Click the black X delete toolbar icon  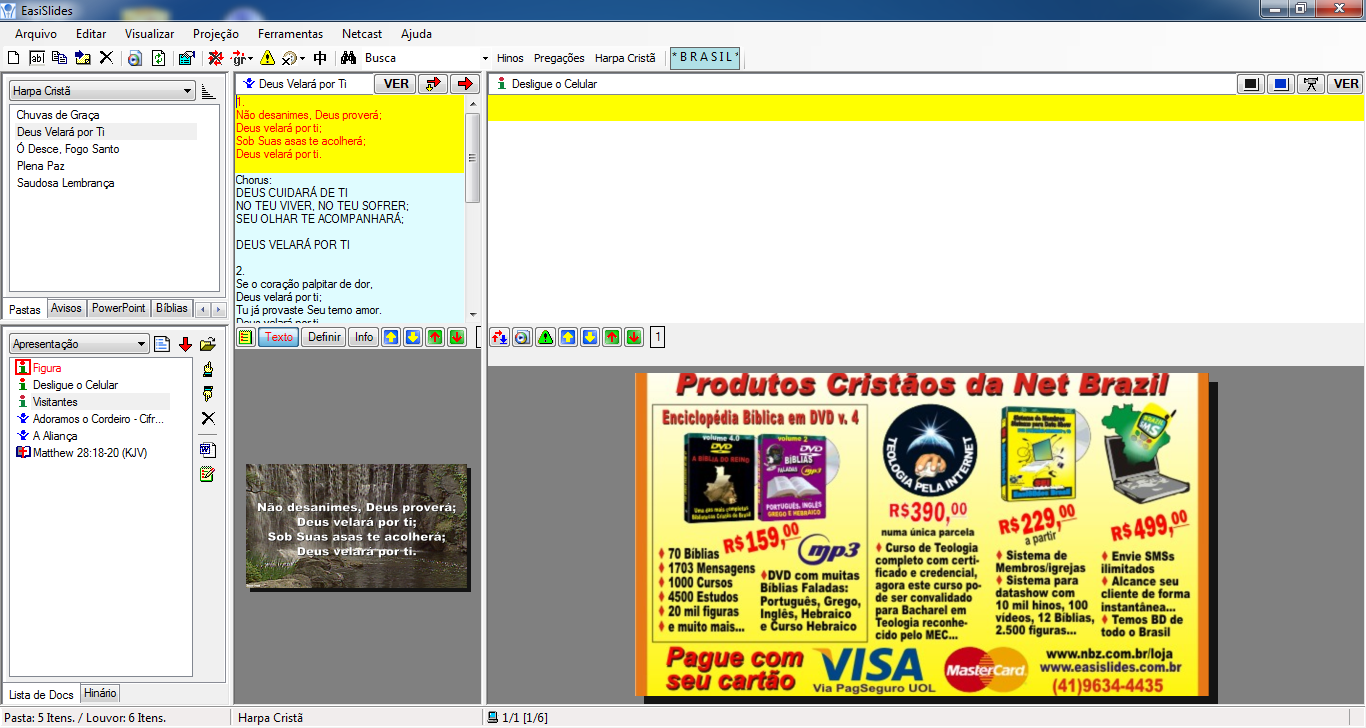(x=106, y=58)
